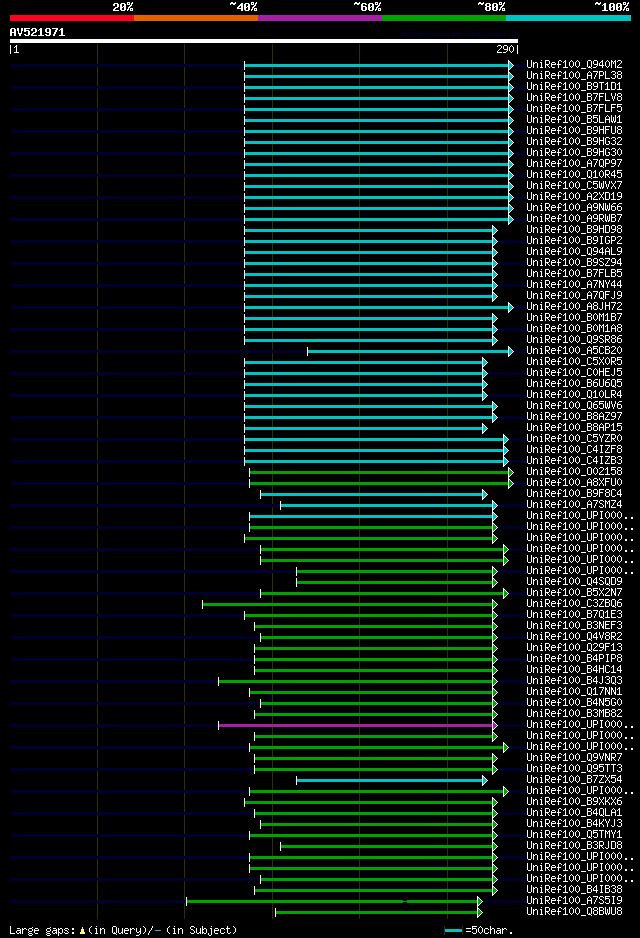Select entry UniRef100_B3RJD8
640x938 pixels.
click(x=574, y=845)
